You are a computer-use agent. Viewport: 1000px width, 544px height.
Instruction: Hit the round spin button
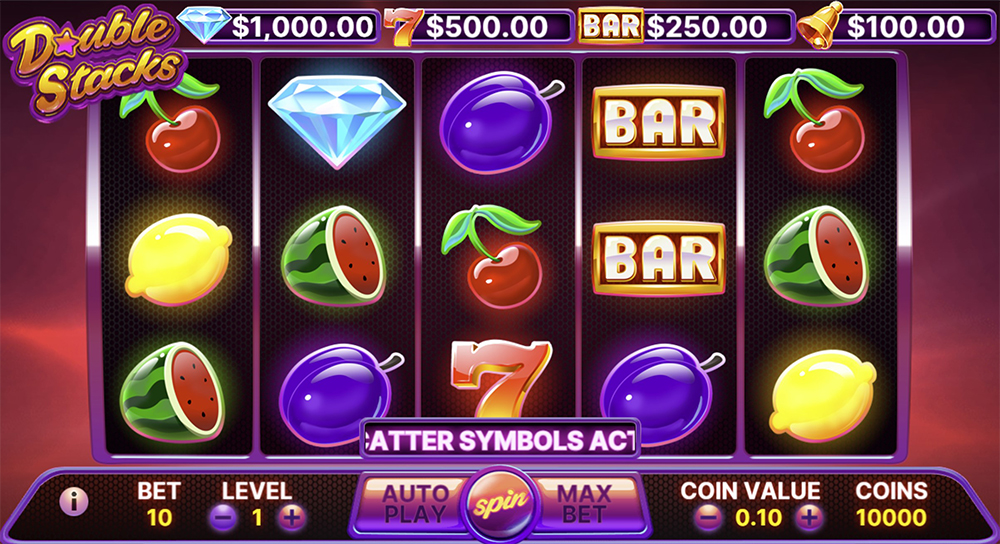tap(501, 504)
